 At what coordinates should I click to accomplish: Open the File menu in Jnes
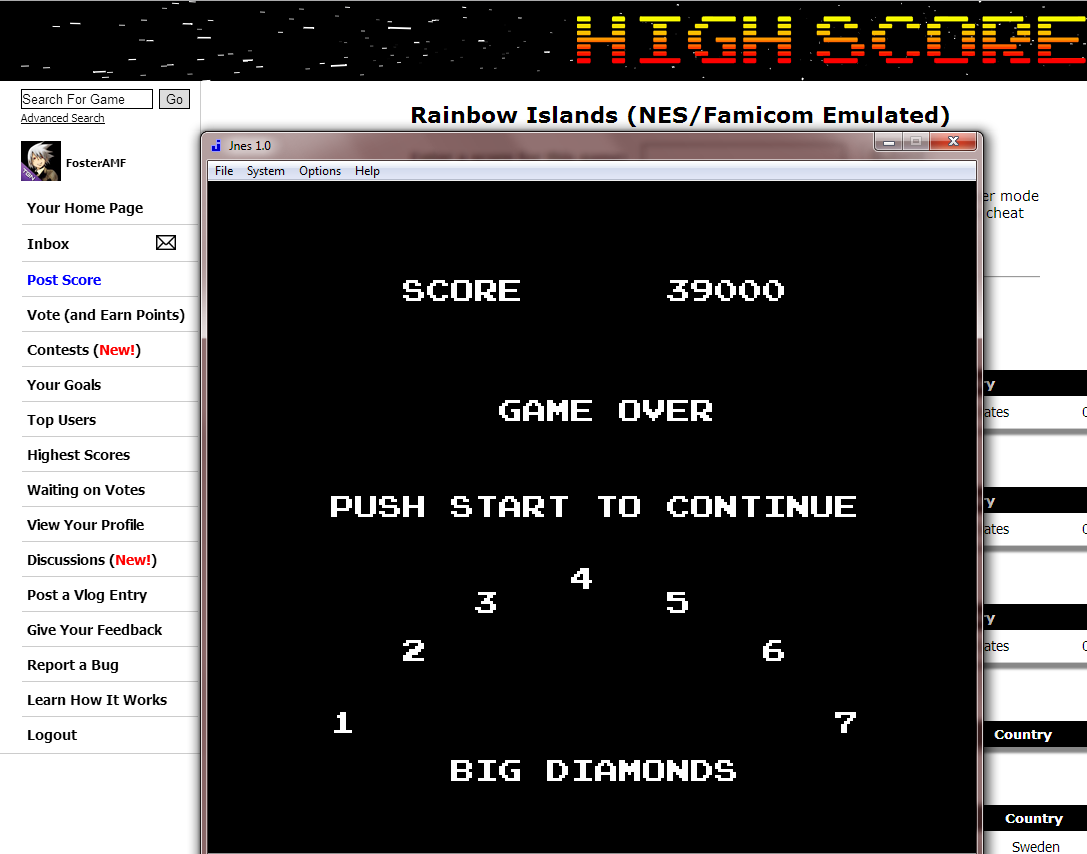(x=224, y=171)
